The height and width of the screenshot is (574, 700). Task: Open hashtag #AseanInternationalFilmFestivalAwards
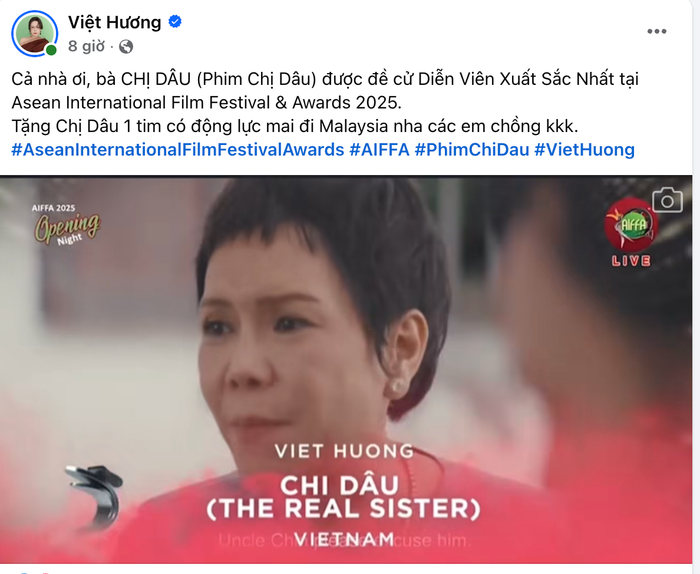[178, 150]
